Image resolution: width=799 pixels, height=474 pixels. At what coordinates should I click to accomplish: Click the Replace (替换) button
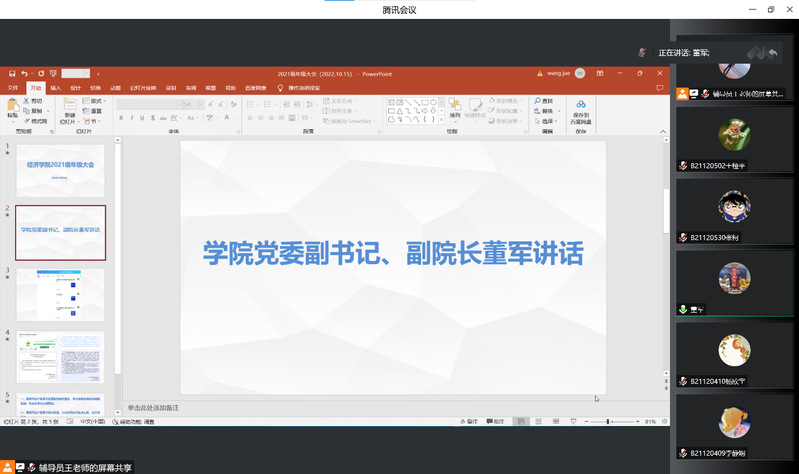click(x=546, y=111)
